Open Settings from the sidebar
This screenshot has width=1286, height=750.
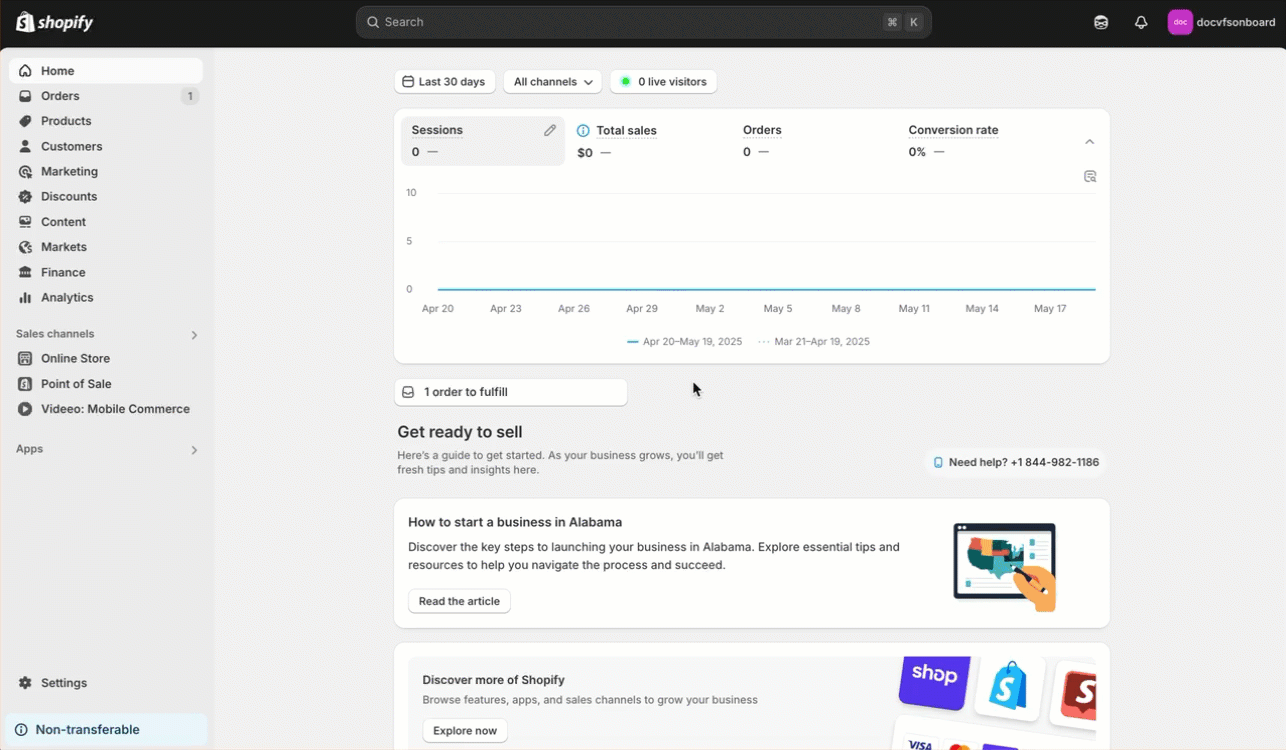click(x=63, y=683)
